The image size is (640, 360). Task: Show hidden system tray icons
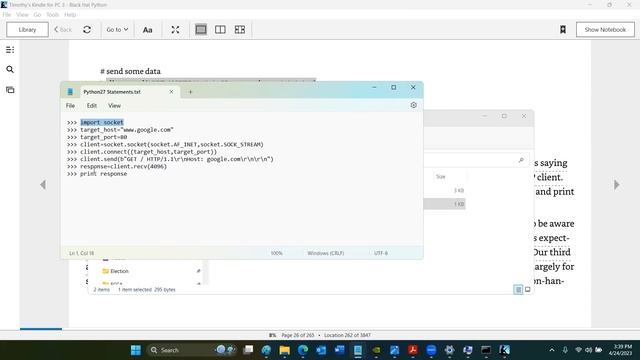pos(552,350)
